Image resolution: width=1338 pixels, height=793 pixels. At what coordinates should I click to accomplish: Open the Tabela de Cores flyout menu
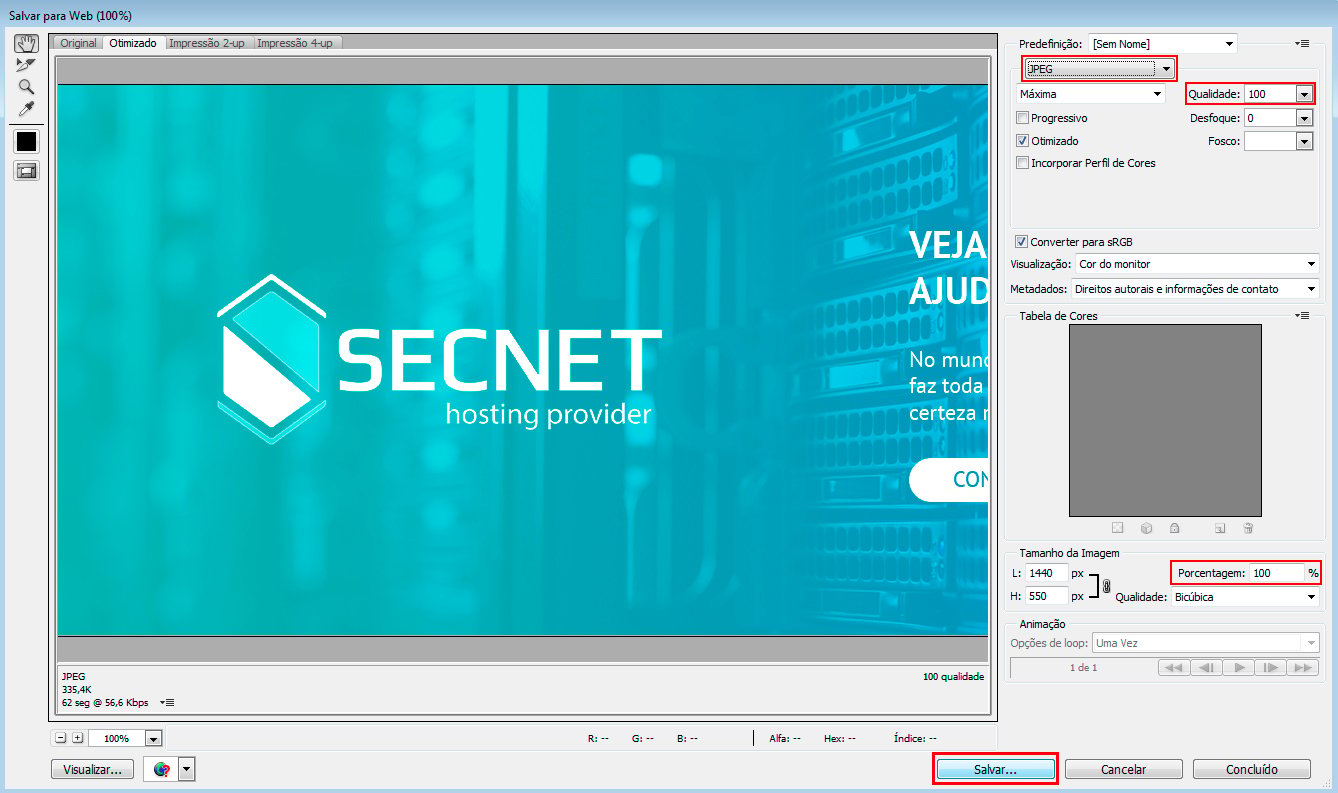click(x=1301, y=316)
